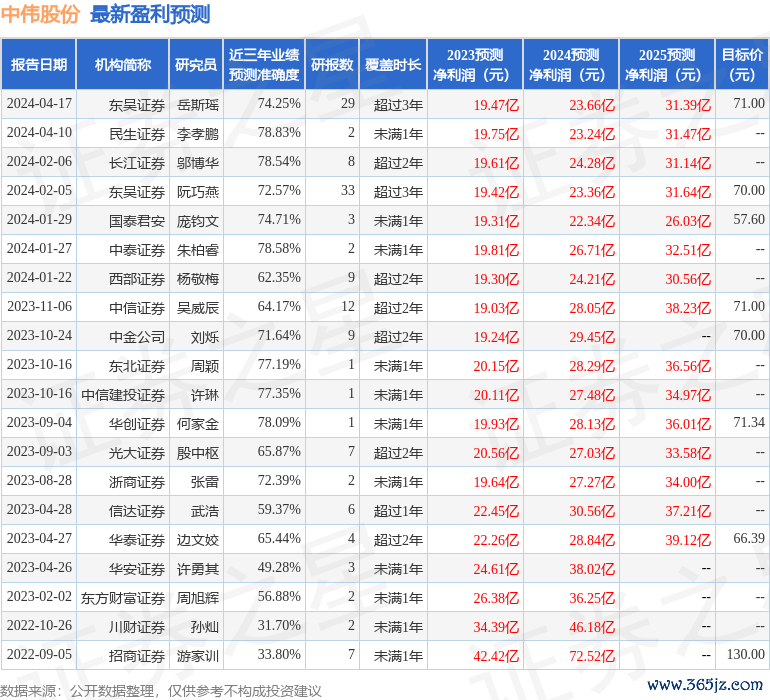The width and height of the screenshot is (770, 700).
Task: Click researcher 刘烁
Action: click(x=205, y=336)
